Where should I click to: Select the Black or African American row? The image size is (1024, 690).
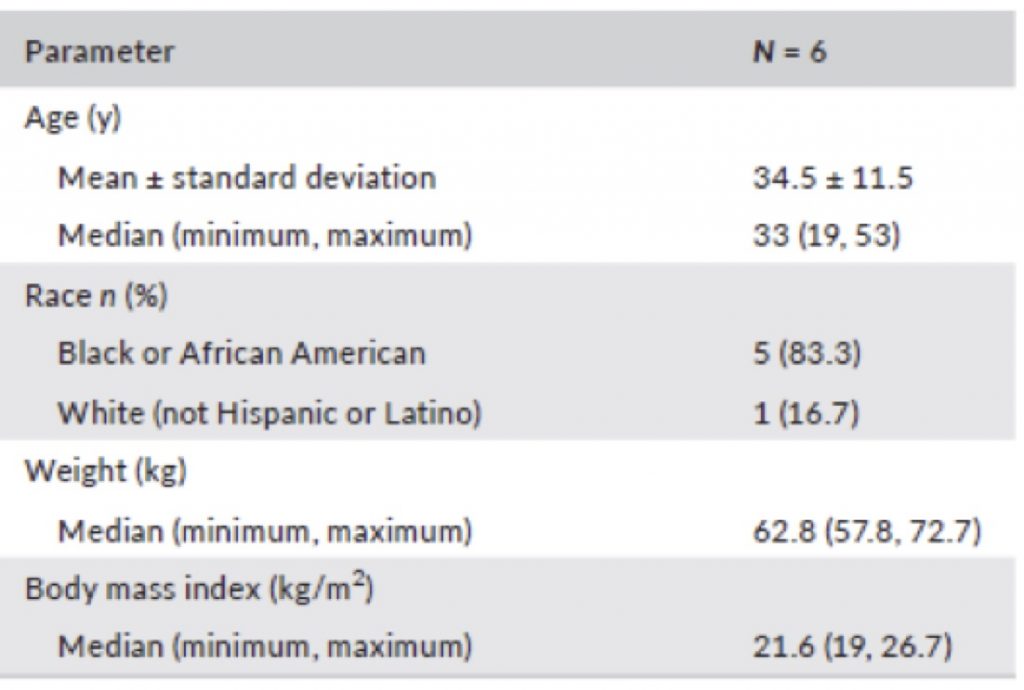pyautogui.click(x=508, y=353)
